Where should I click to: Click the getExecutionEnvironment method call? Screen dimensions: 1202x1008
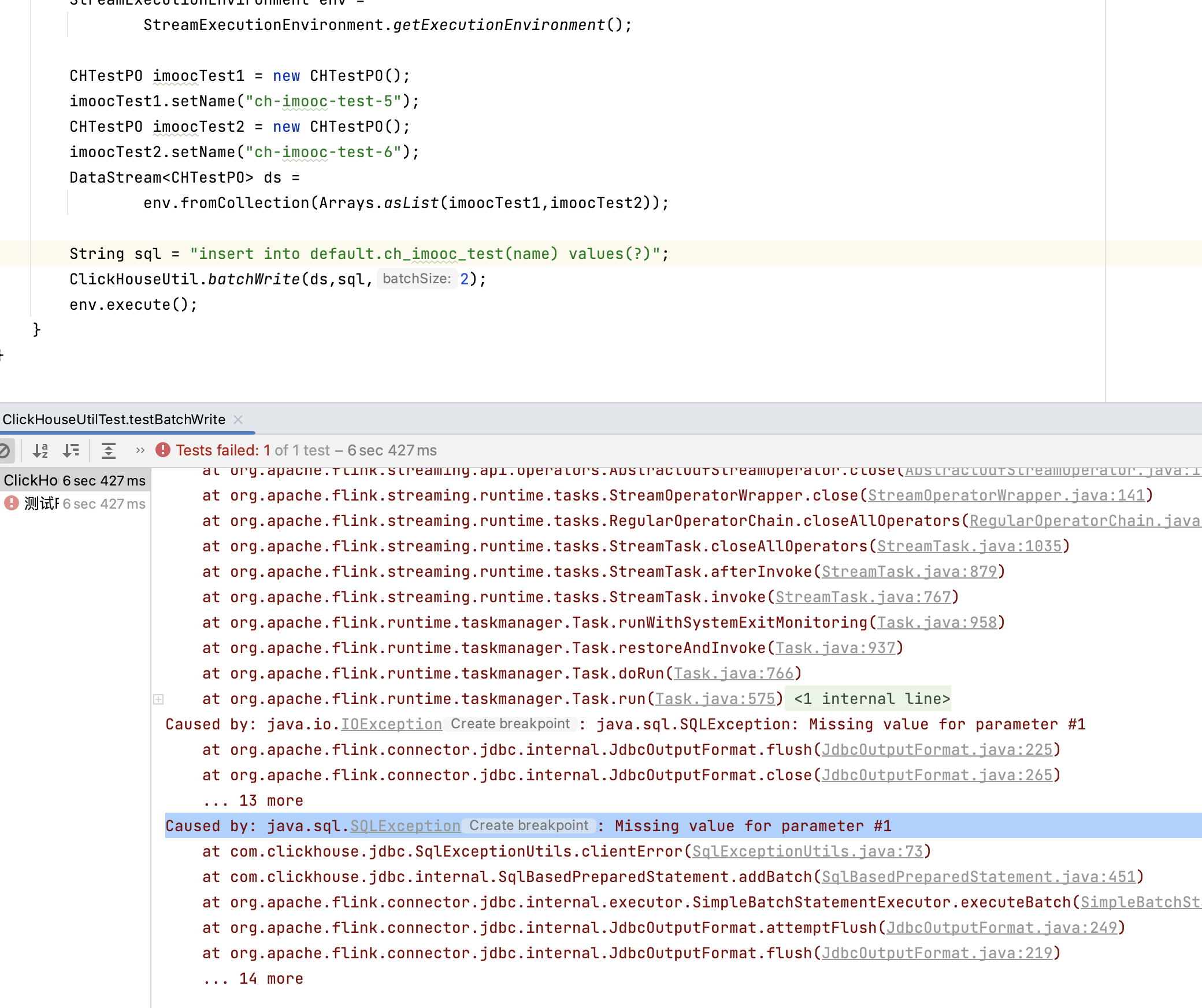(x=499, y=25)
